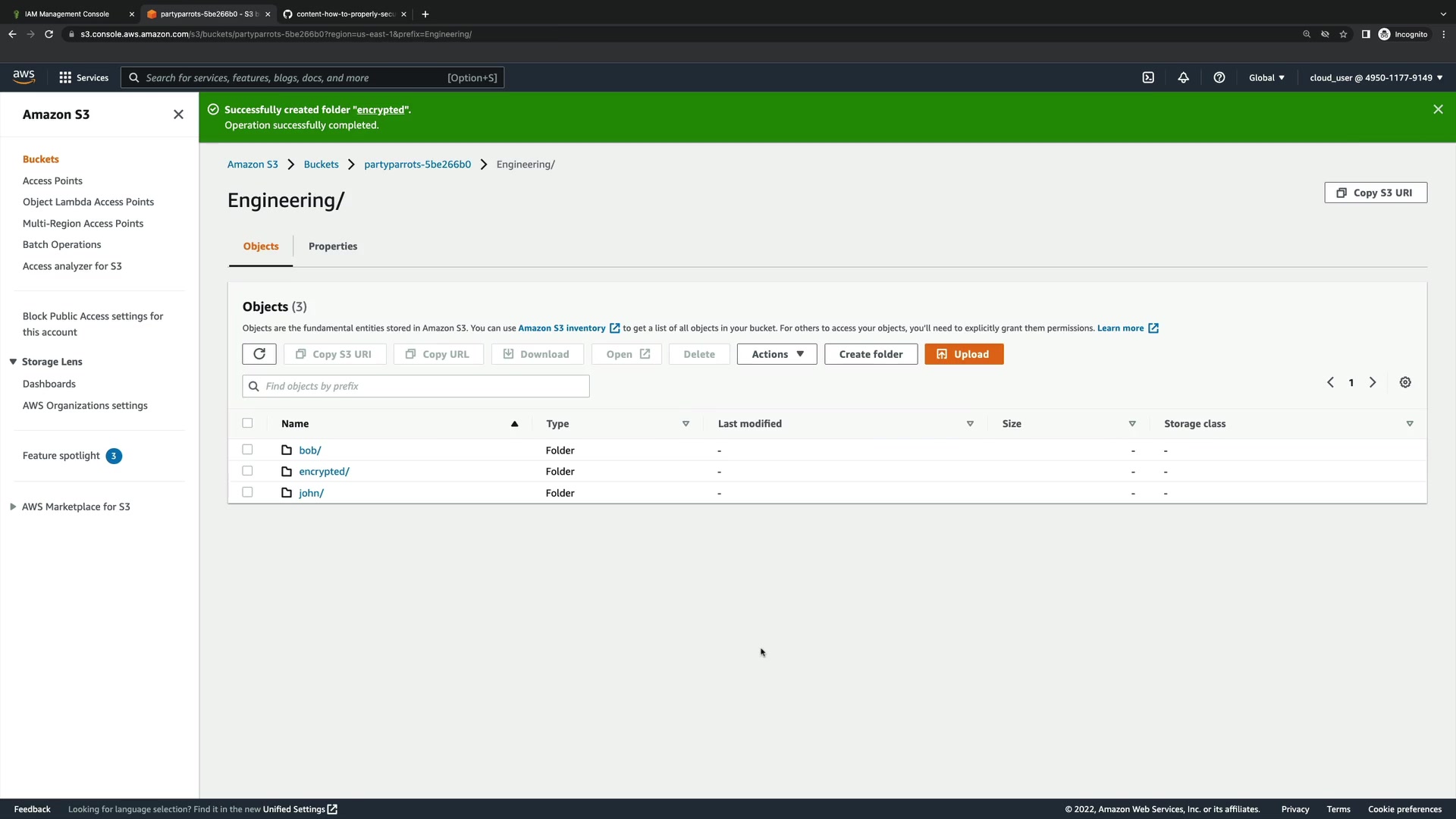The height and width of the screenshot is (819, 1456).
Task: Open table preferences gear icon
Action: click(1405, 382)
